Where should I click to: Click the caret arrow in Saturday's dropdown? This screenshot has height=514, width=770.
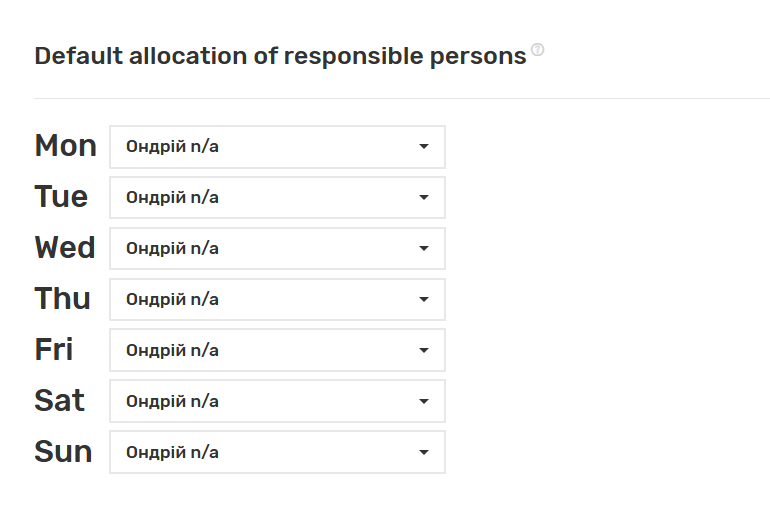pos(424,402)
